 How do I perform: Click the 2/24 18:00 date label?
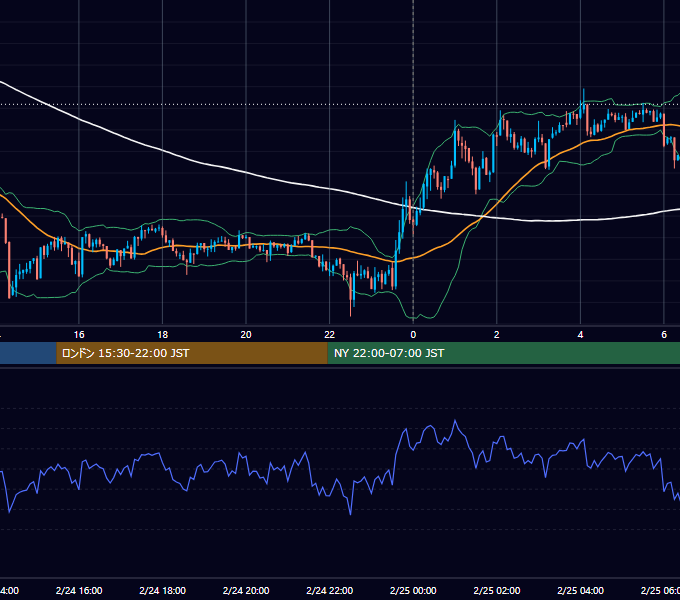click(x=163, y=590)
